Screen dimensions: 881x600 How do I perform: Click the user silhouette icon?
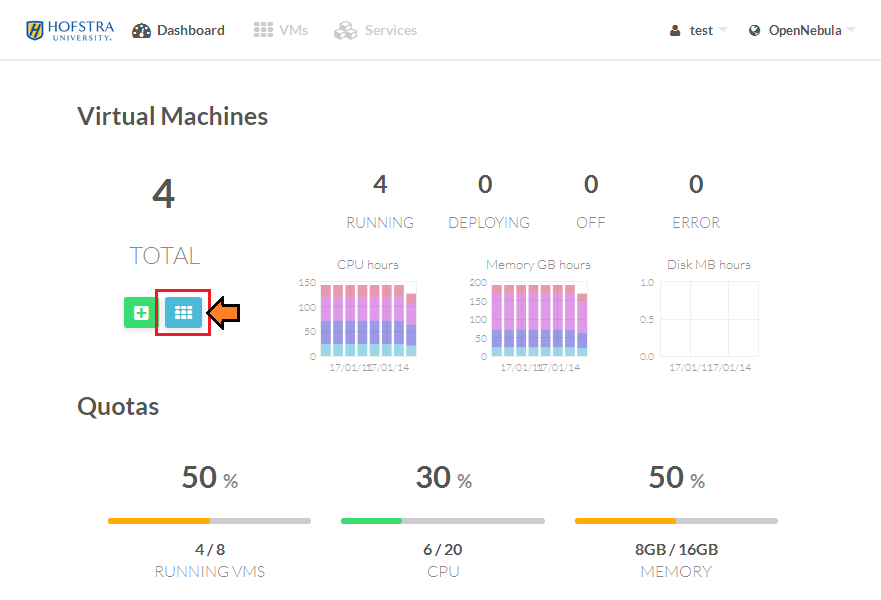[676, 31]
